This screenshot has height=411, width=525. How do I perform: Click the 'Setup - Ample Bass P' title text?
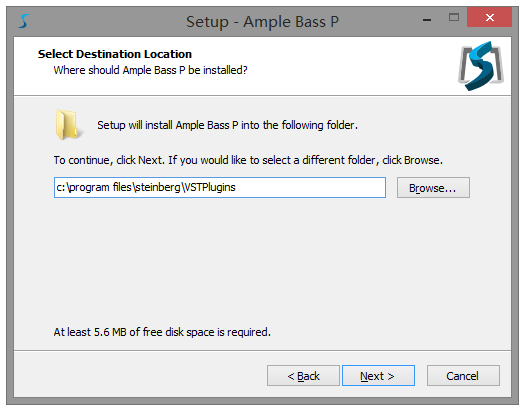(x=262, y=22)
